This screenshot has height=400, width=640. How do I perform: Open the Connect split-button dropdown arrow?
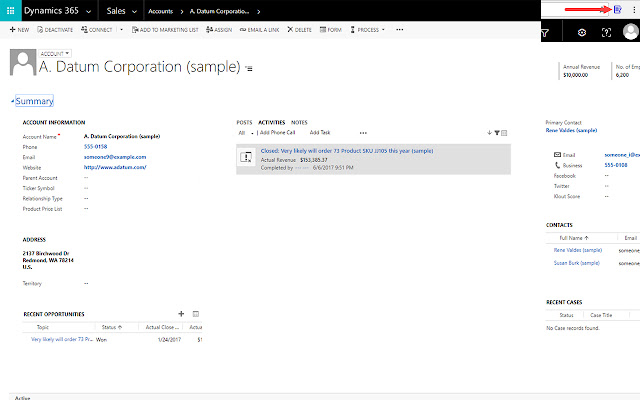click(121, 30)
